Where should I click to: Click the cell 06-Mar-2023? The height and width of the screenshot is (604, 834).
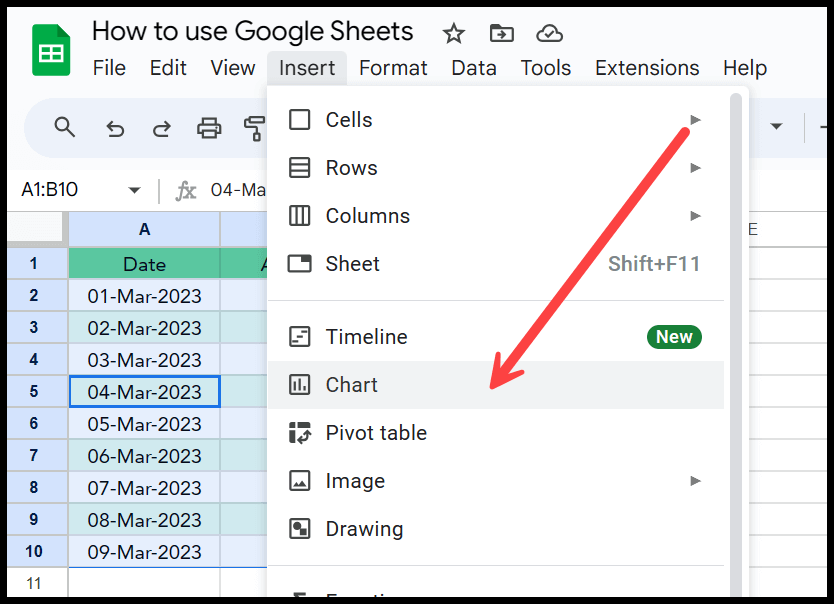click(x=144, y=456)
